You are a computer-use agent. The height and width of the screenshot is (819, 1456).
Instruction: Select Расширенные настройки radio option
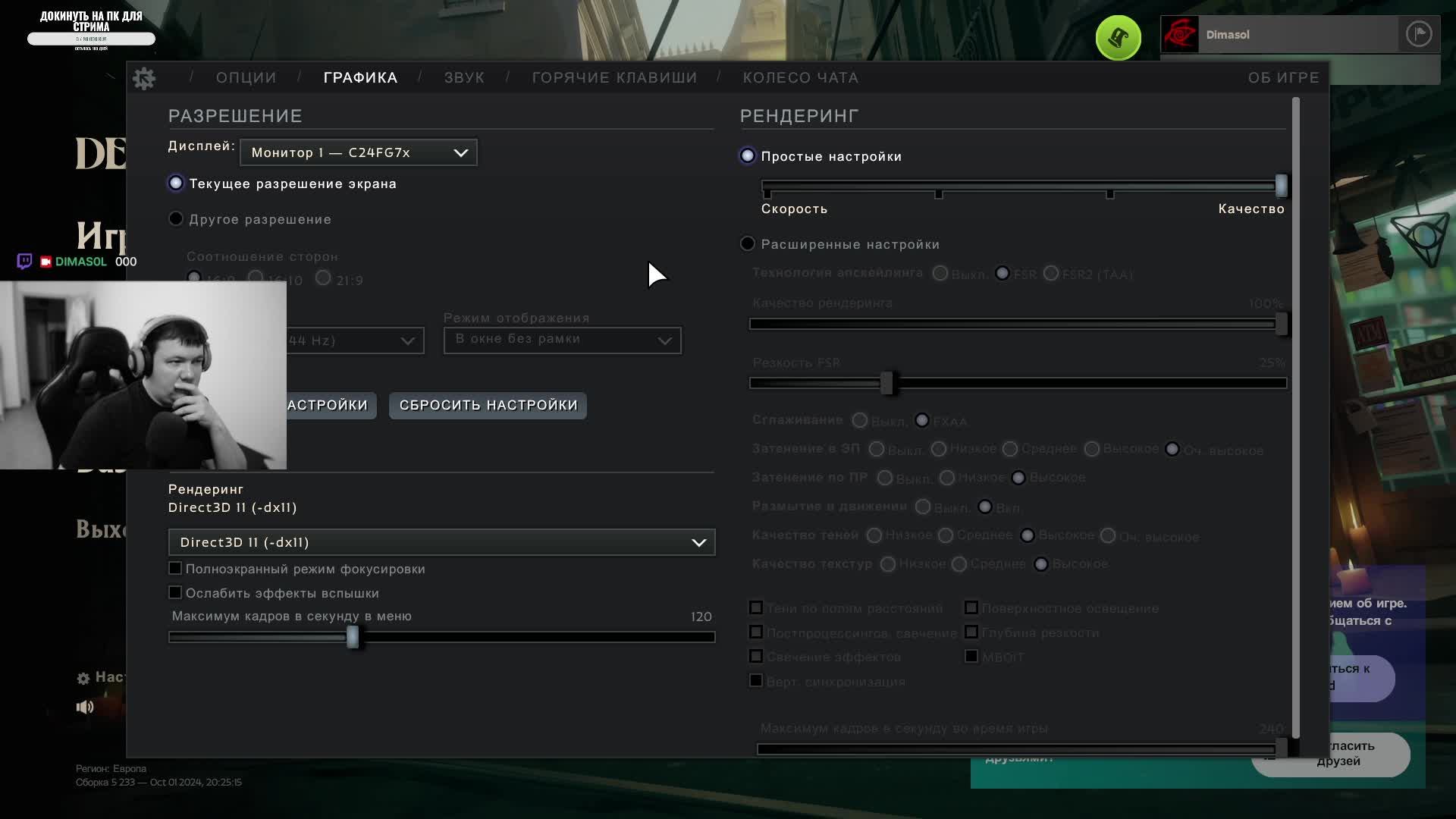pos(748,244)
